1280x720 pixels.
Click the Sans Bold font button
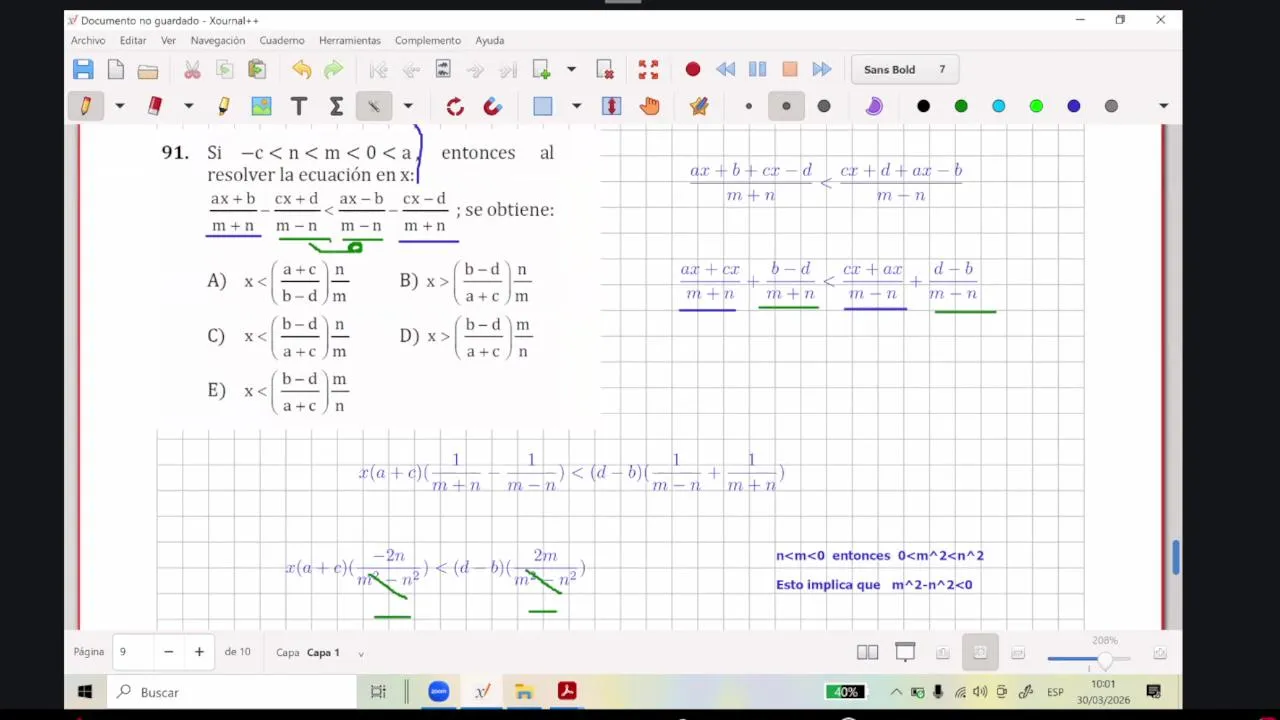point(906,69)
